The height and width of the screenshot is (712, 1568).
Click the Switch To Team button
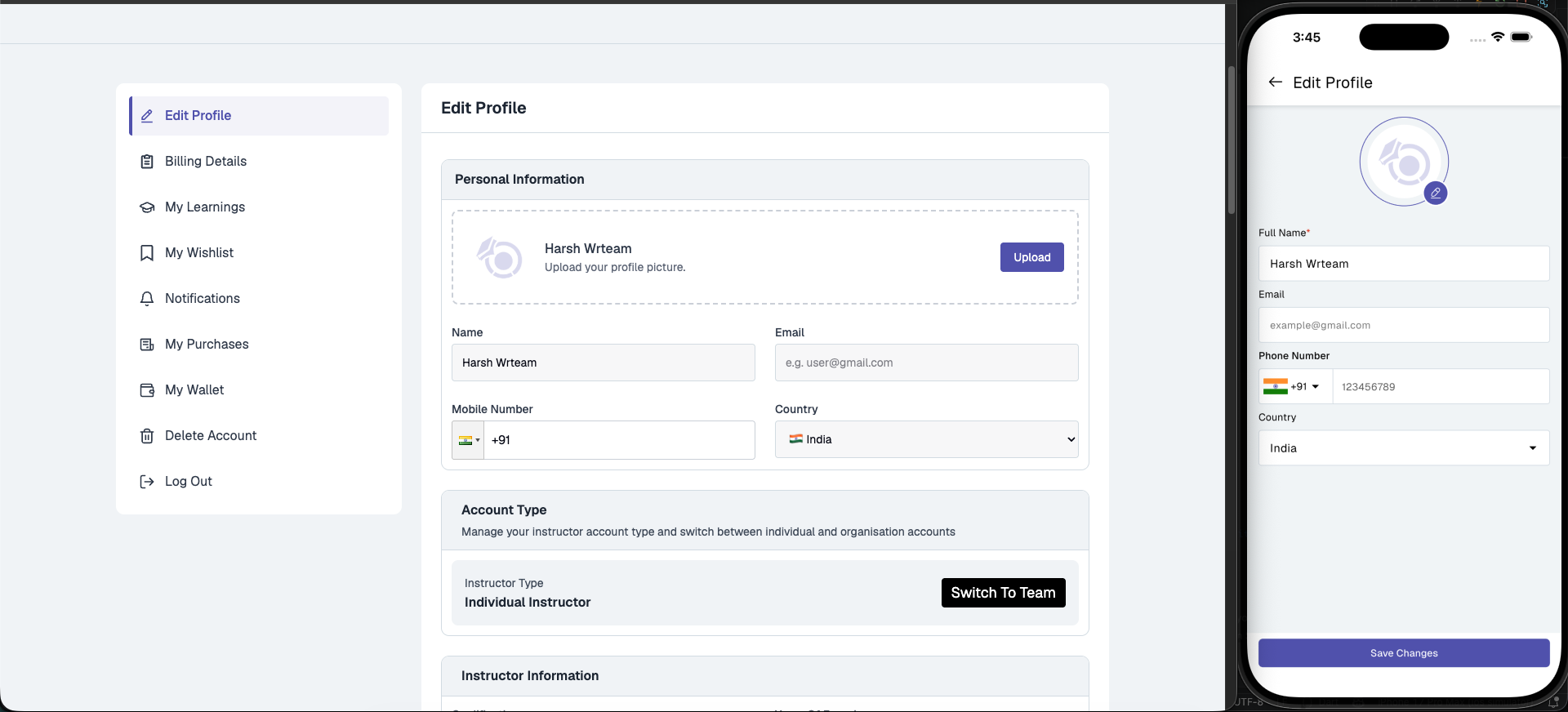[1003, 593]
